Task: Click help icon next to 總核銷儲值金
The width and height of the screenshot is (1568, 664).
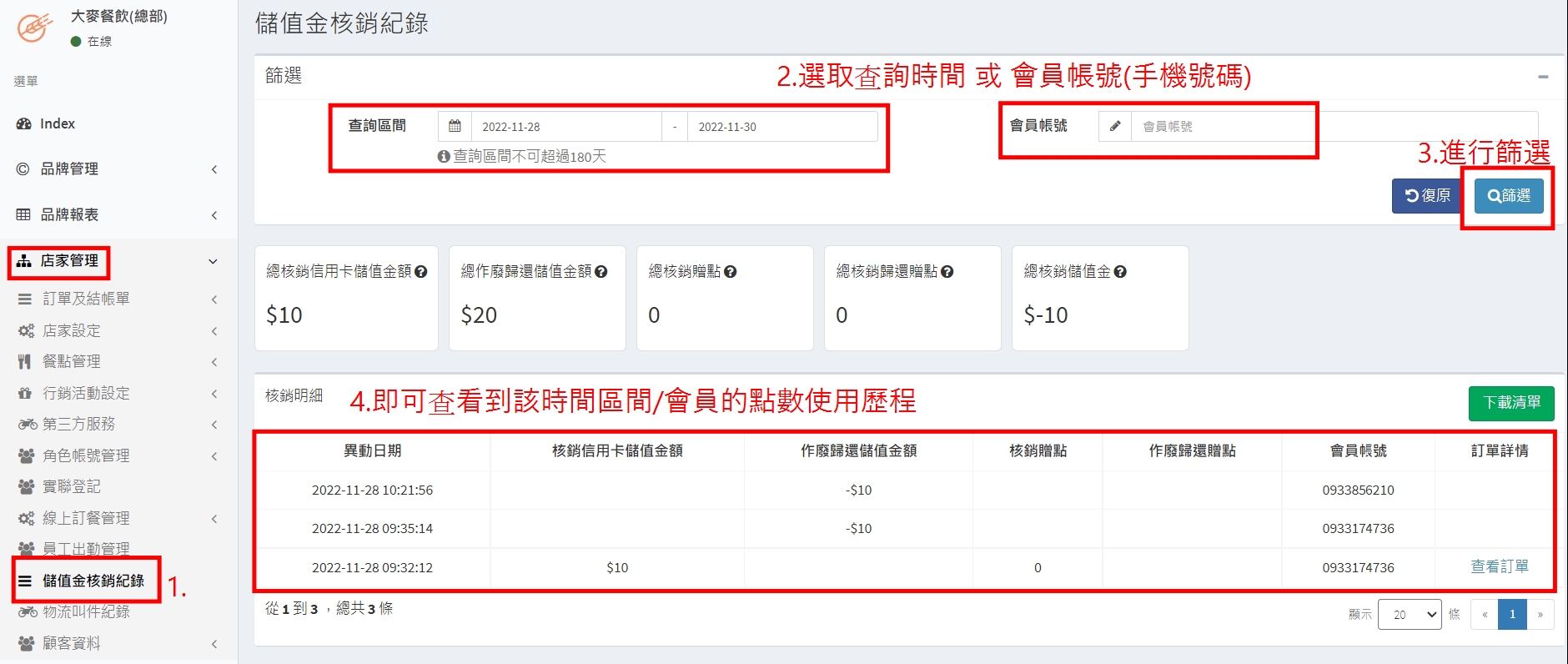Action: point(1120,272)
